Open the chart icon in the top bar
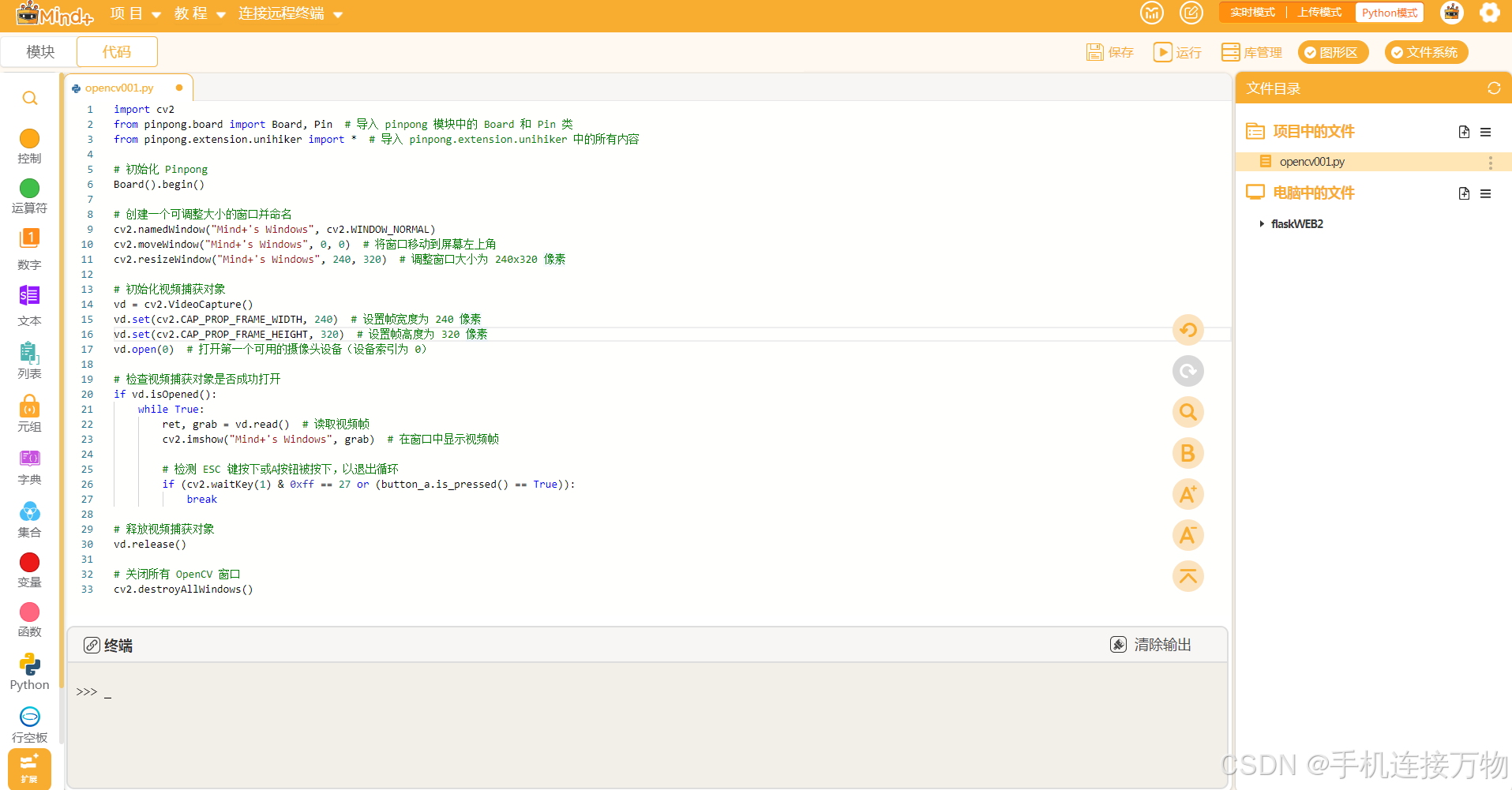Screen dimensions: 1512x790 (x=1152, y=13)
